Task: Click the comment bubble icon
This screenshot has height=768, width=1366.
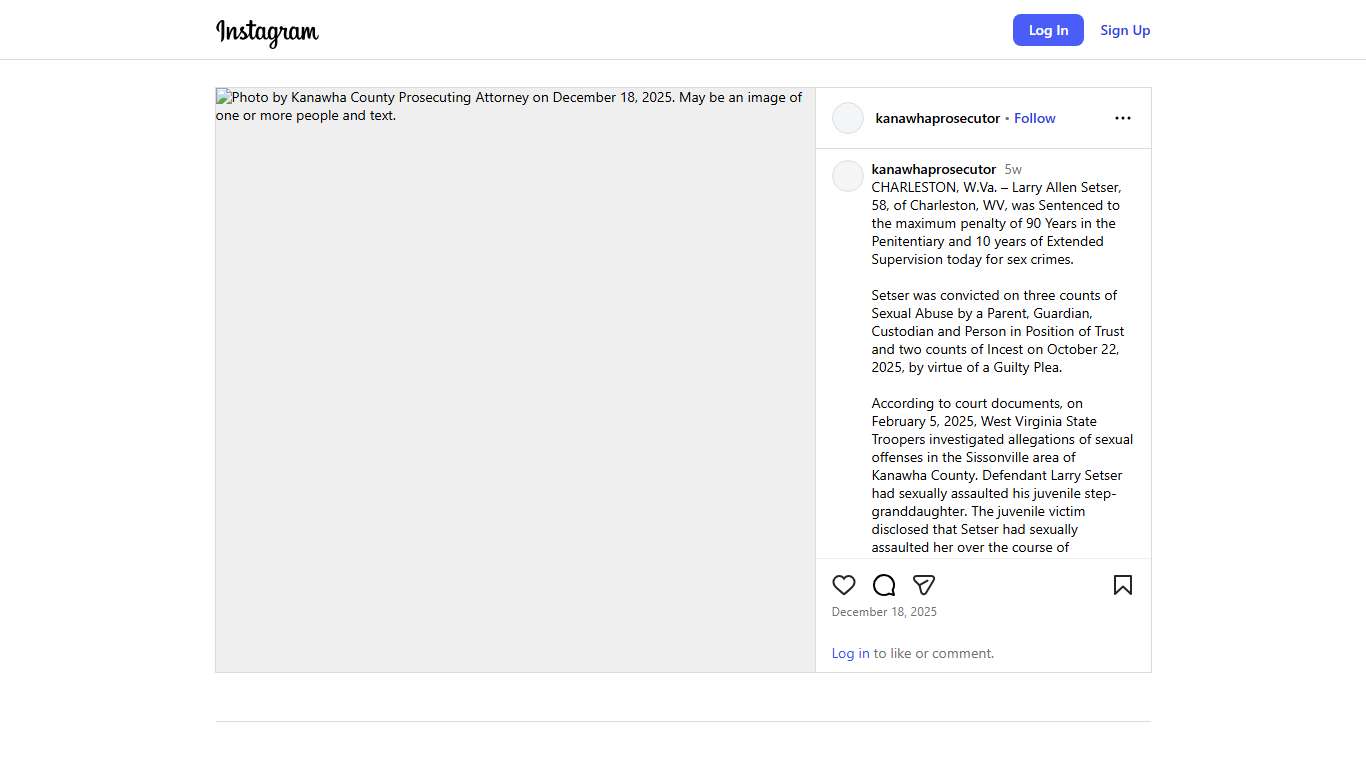Action: tap(884, 585)
